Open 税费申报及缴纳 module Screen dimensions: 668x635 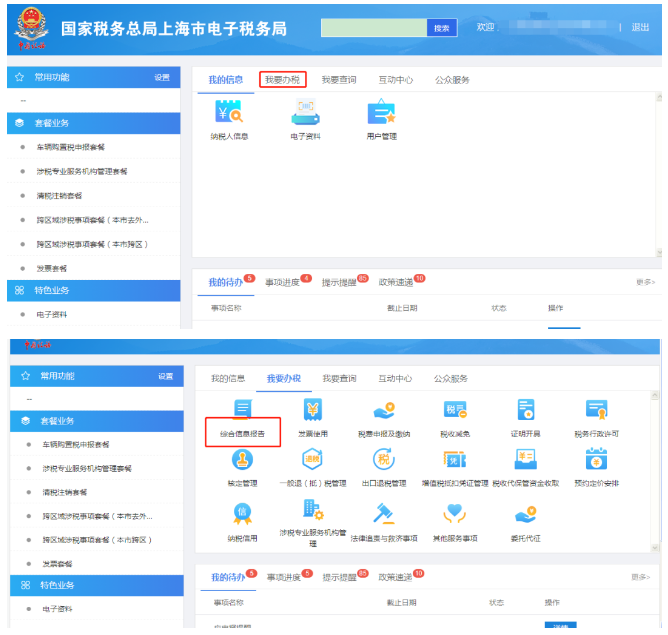coord(384,410)
